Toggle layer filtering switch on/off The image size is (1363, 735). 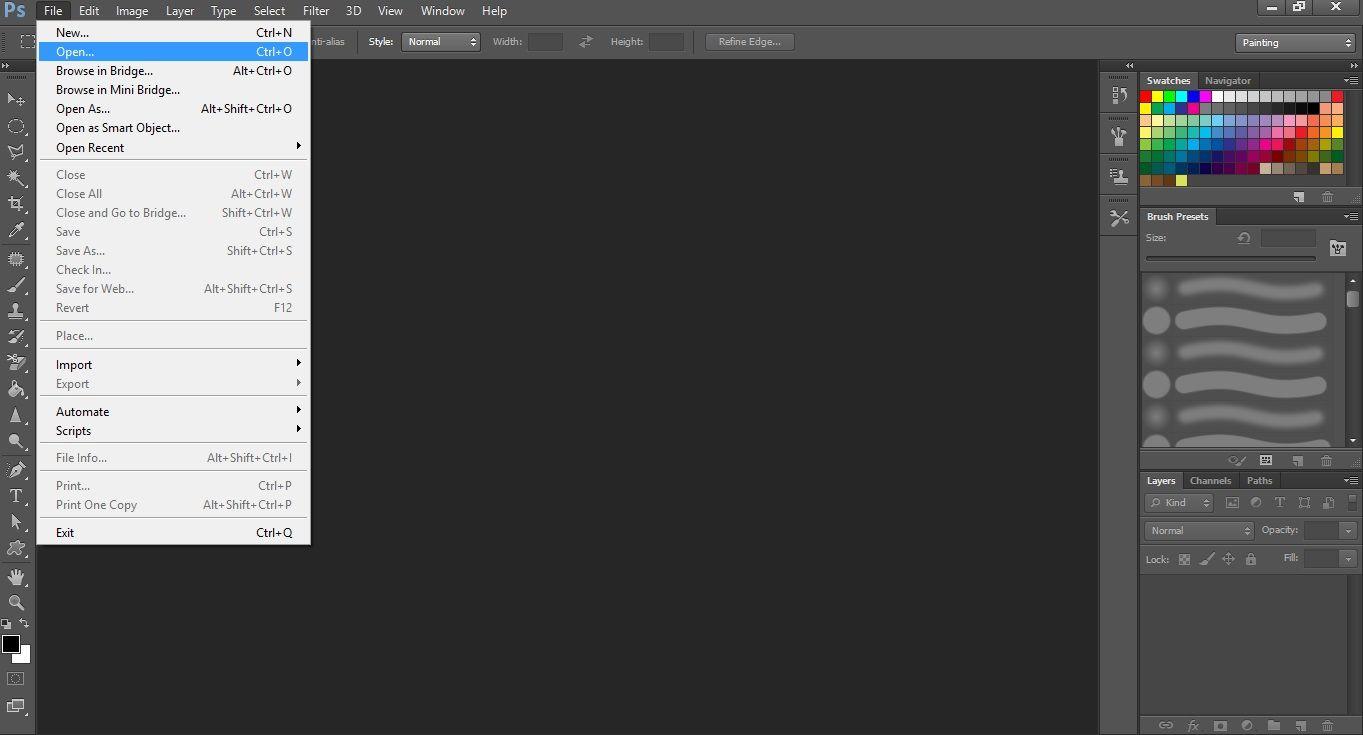click(x=1352, y=503)
